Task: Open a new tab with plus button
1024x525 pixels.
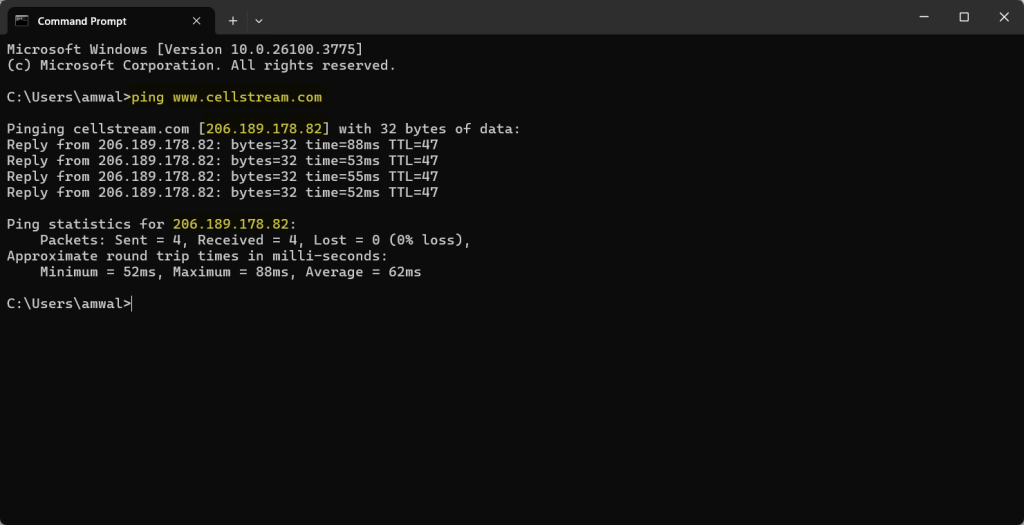Action: click(x=233, y=20)
